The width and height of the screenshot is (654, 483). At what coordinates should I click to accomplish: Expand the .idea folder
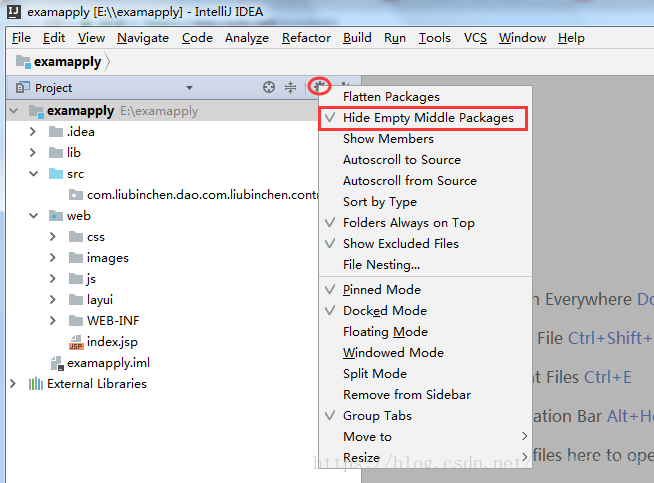coord(33,132)
